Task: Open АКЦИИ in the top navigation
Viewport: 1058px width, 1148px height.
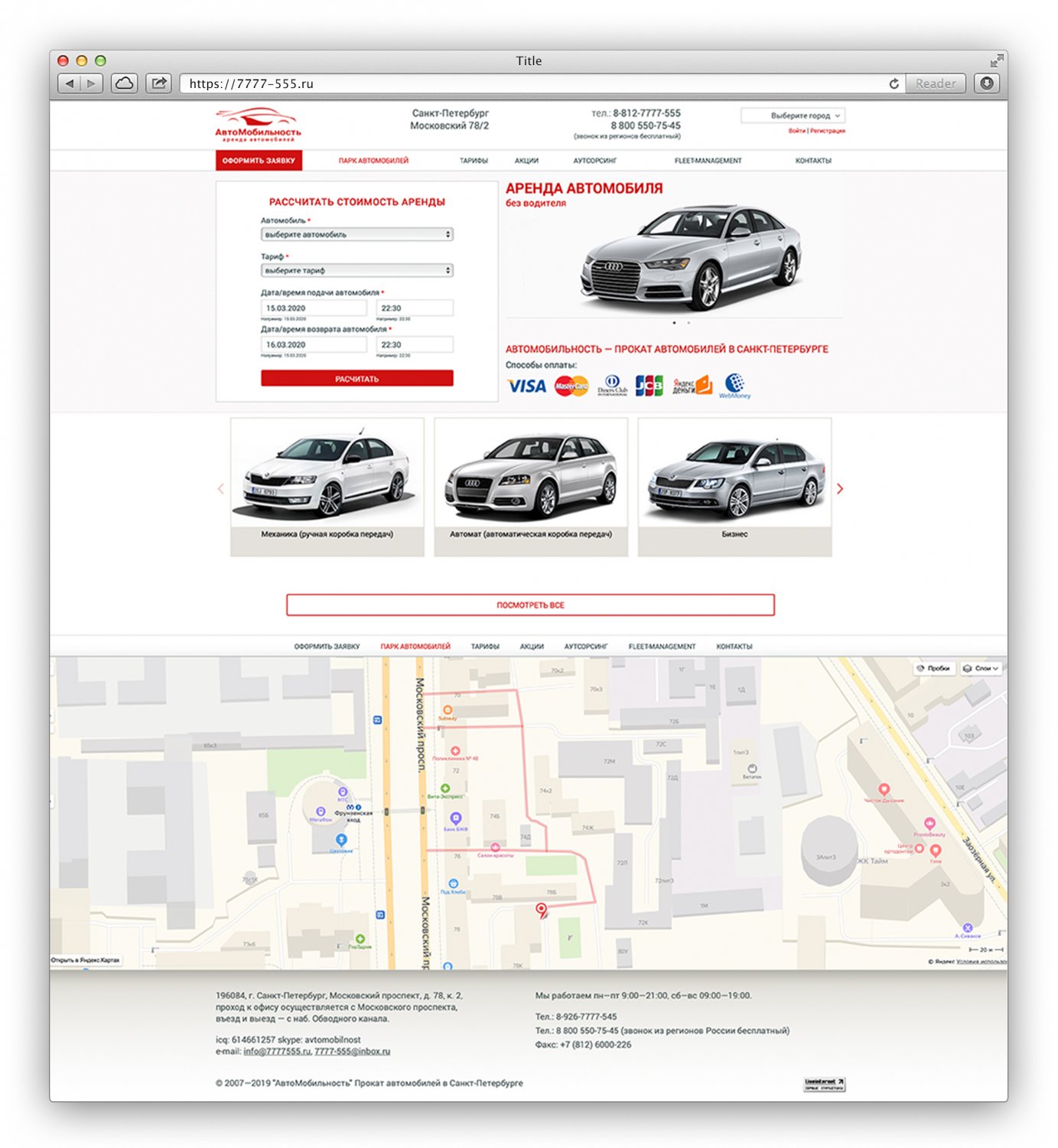Action: [526, 161]
